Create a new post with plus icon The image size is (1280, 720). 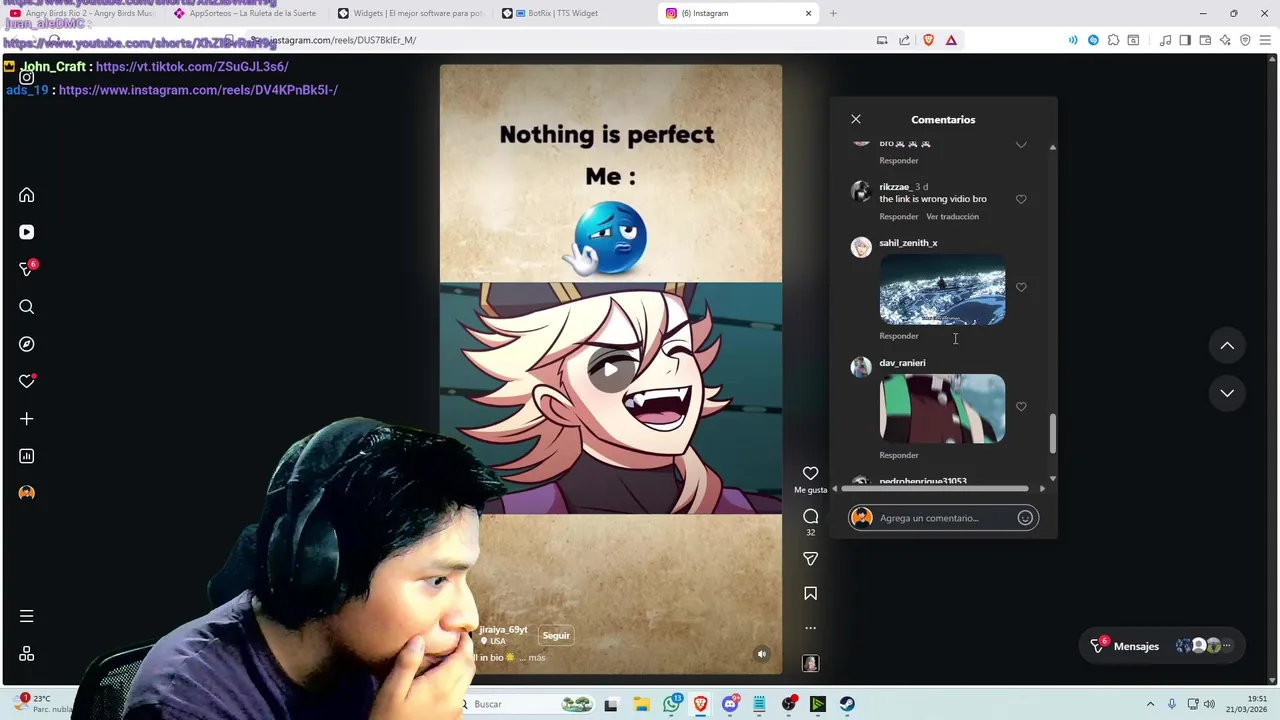pos(27,419)
